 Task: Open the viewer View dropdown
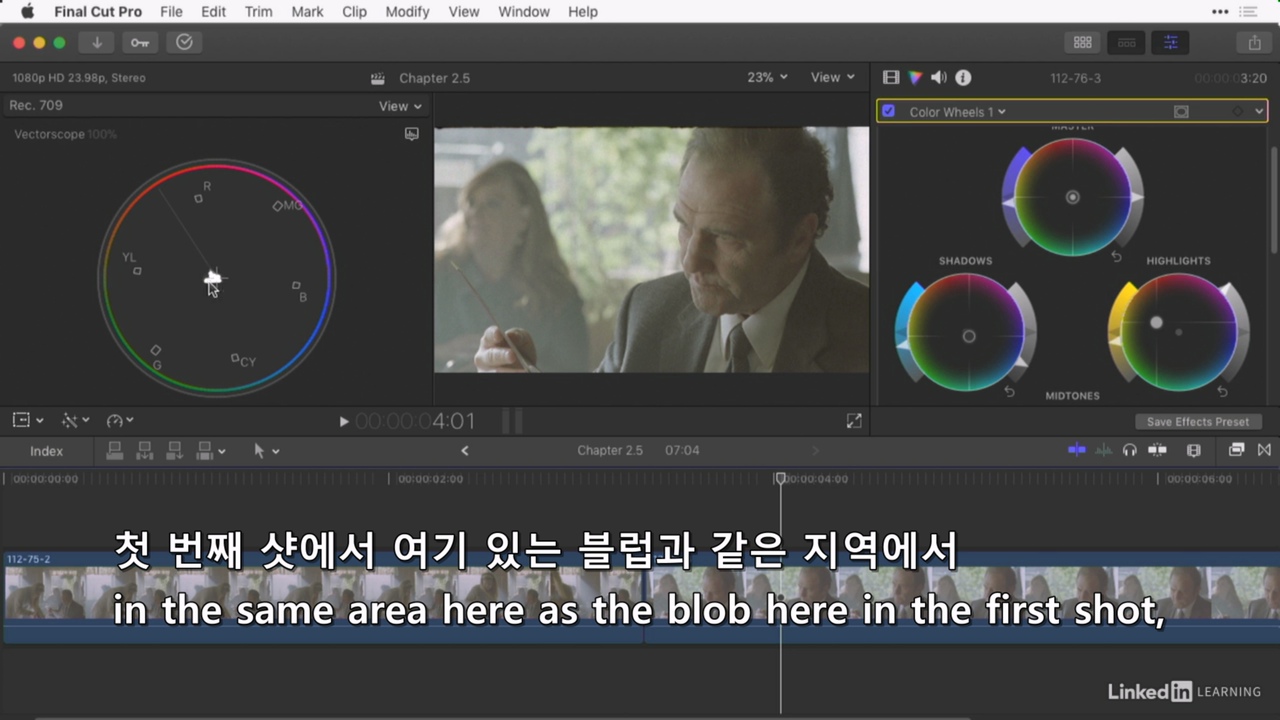tap(833, 77)
